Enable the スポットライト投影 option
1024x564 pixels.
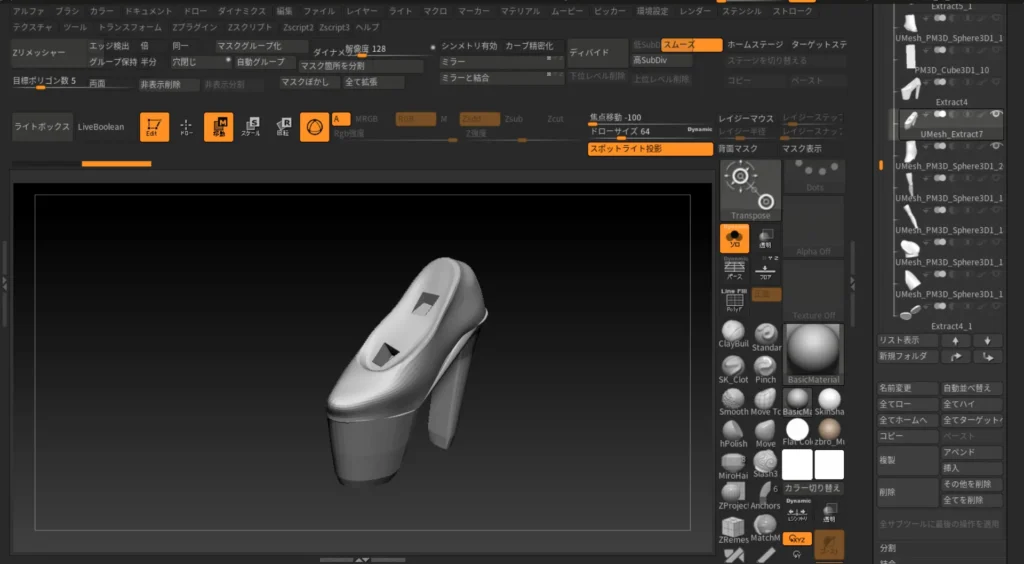tap(650, 149)
